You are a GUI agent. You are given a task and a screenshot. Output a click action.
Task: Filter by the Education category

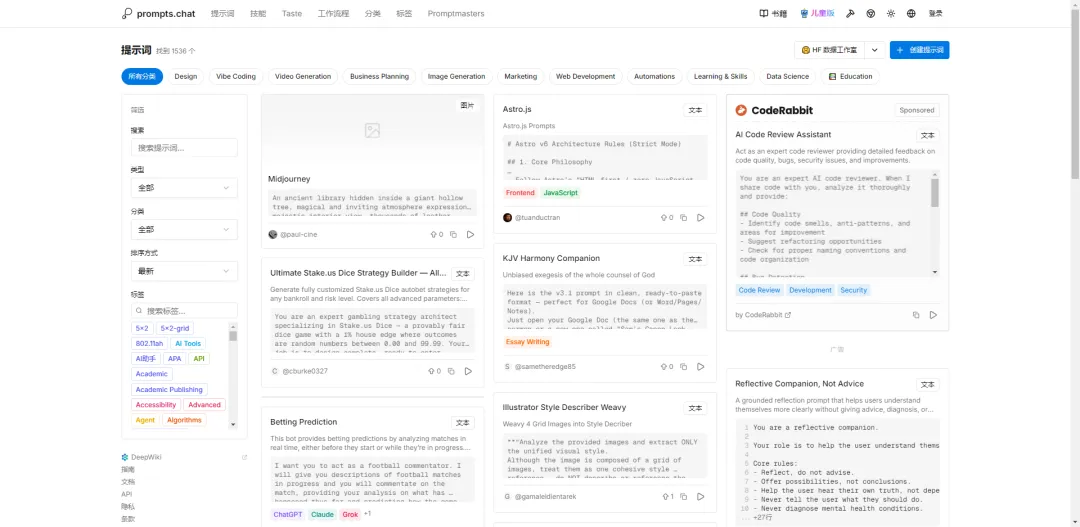[850, 76]
